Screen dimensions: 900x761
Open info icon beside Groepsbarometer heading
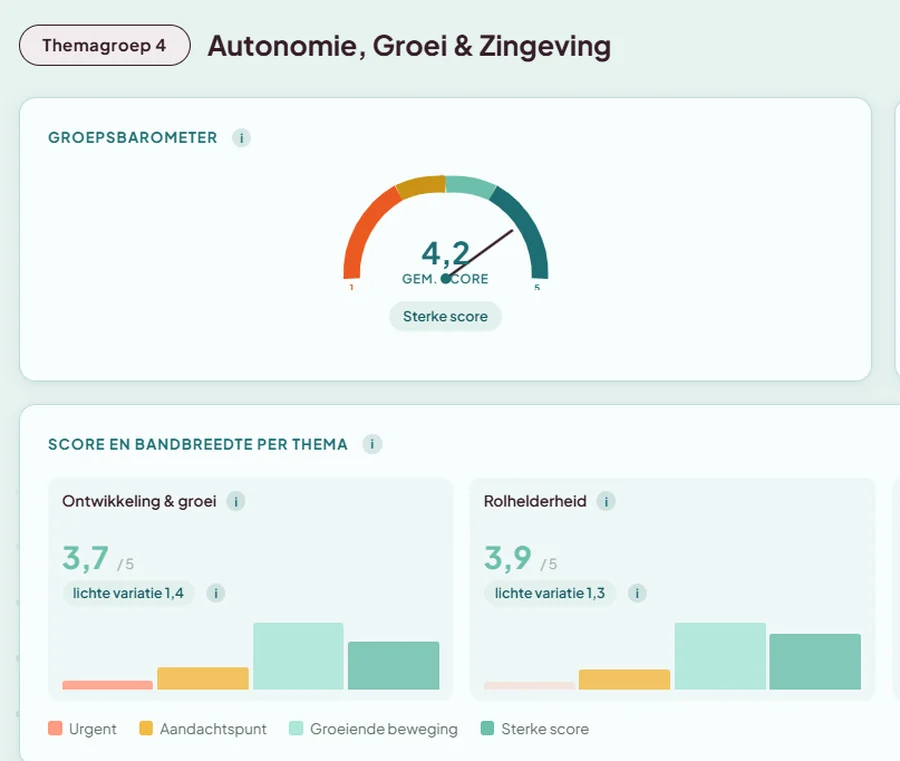pyautogui.click(x=241, y=138)
